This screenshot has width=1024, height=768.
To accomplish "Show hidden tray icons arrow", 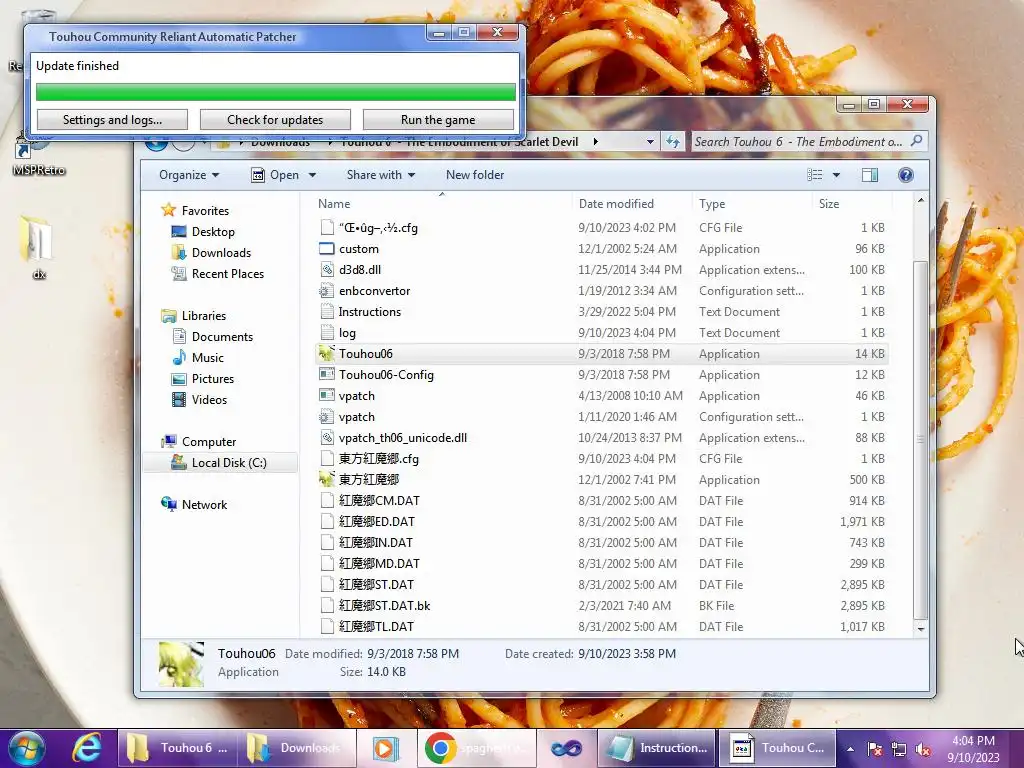I will tap(850, 749).
